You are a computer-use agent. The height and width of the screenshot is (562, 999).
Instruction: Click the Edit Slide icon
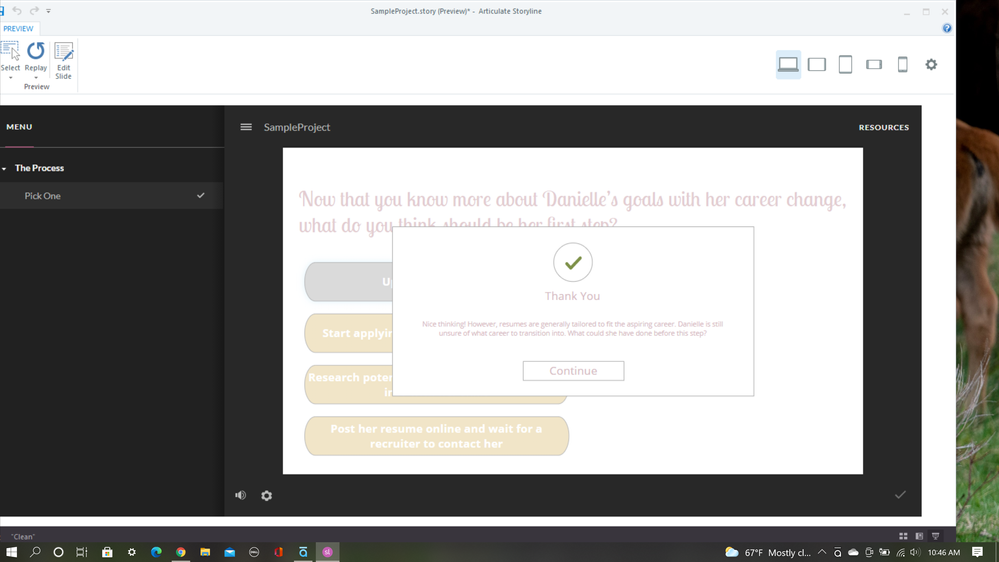[63, 52]
